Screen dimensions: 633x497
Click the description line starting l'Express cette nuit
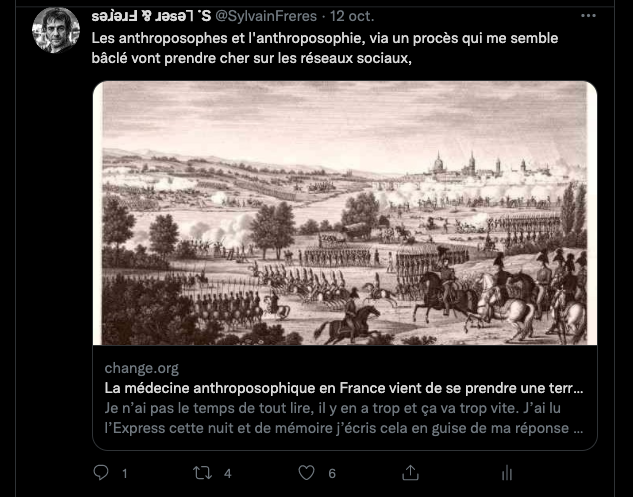[x=344, y=428]
